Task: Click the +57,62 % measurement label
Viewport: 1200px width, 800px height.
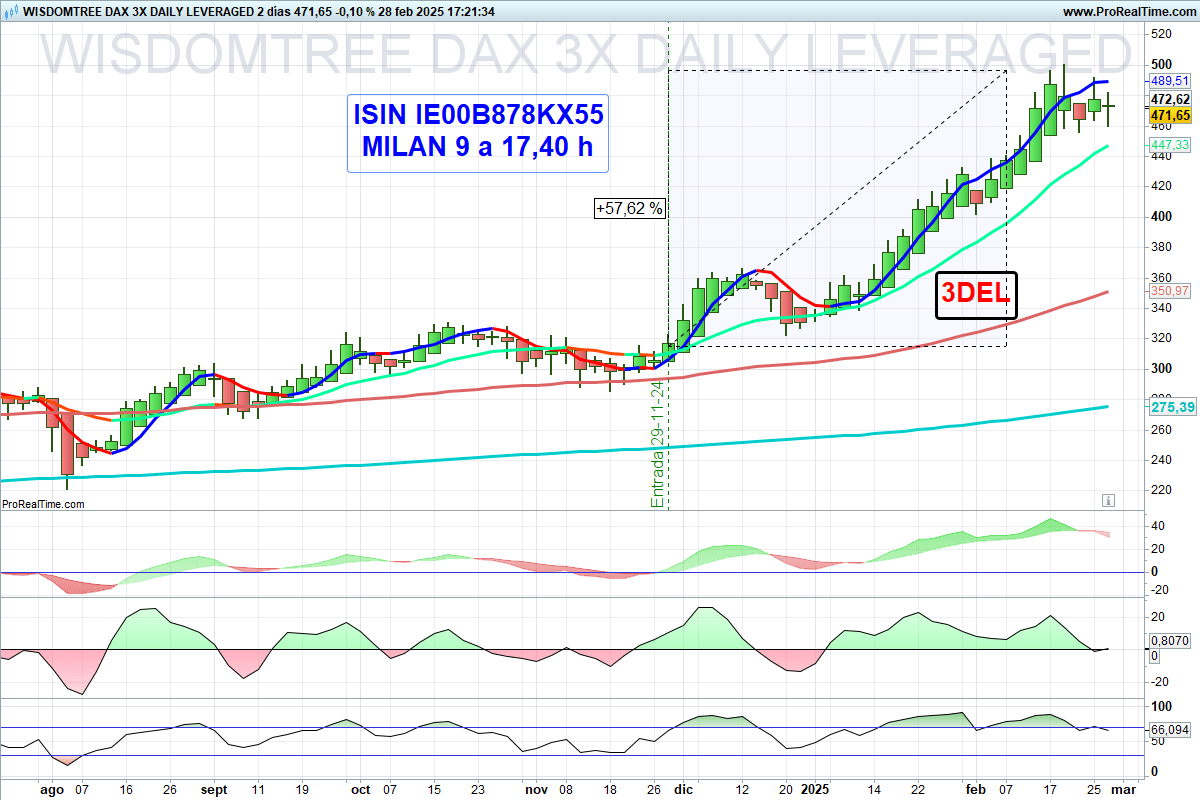Action: 629,209
